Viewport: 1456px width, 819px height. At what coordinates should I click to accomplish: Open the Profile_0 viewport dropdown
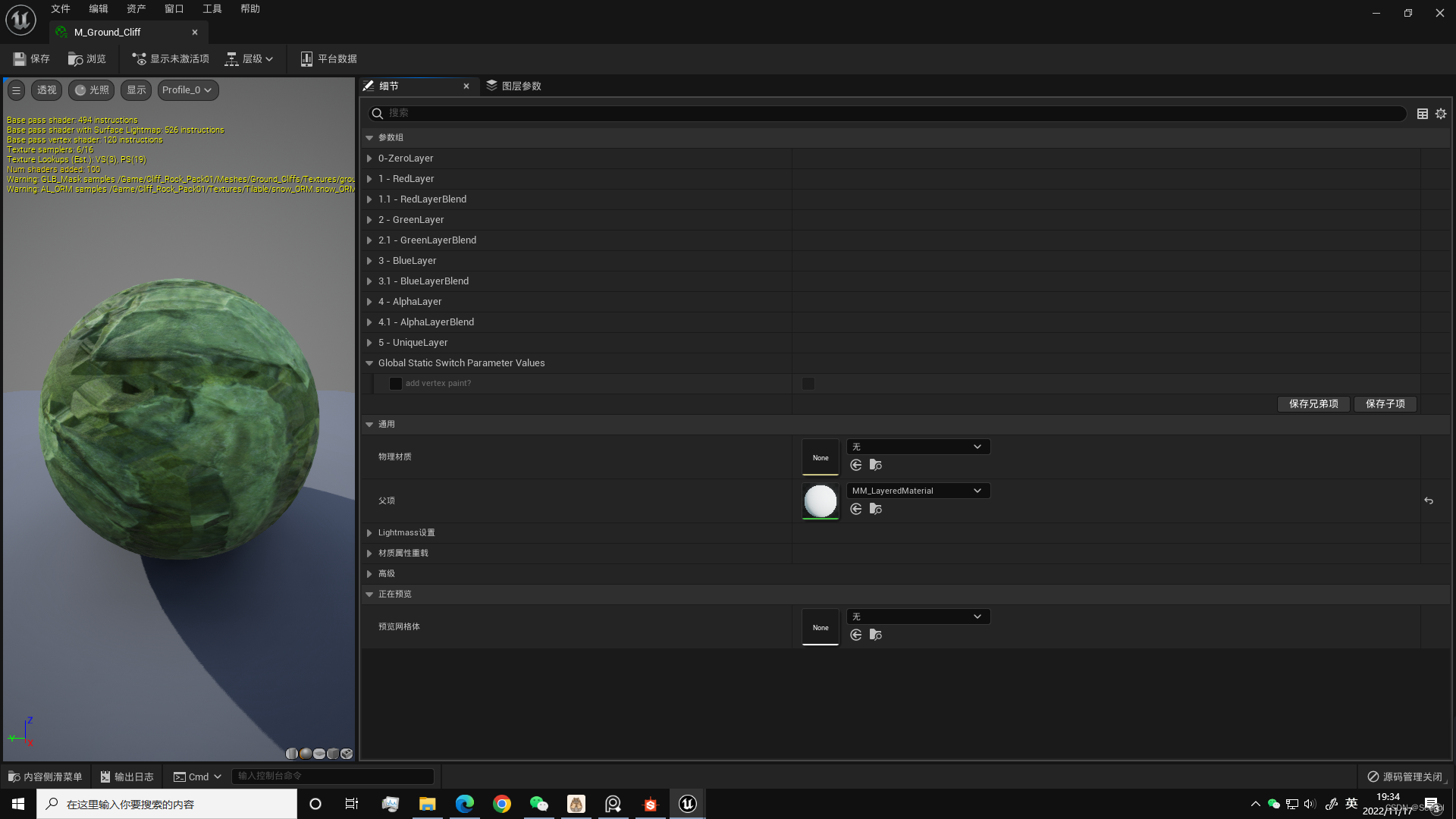[x=187, y=89]
